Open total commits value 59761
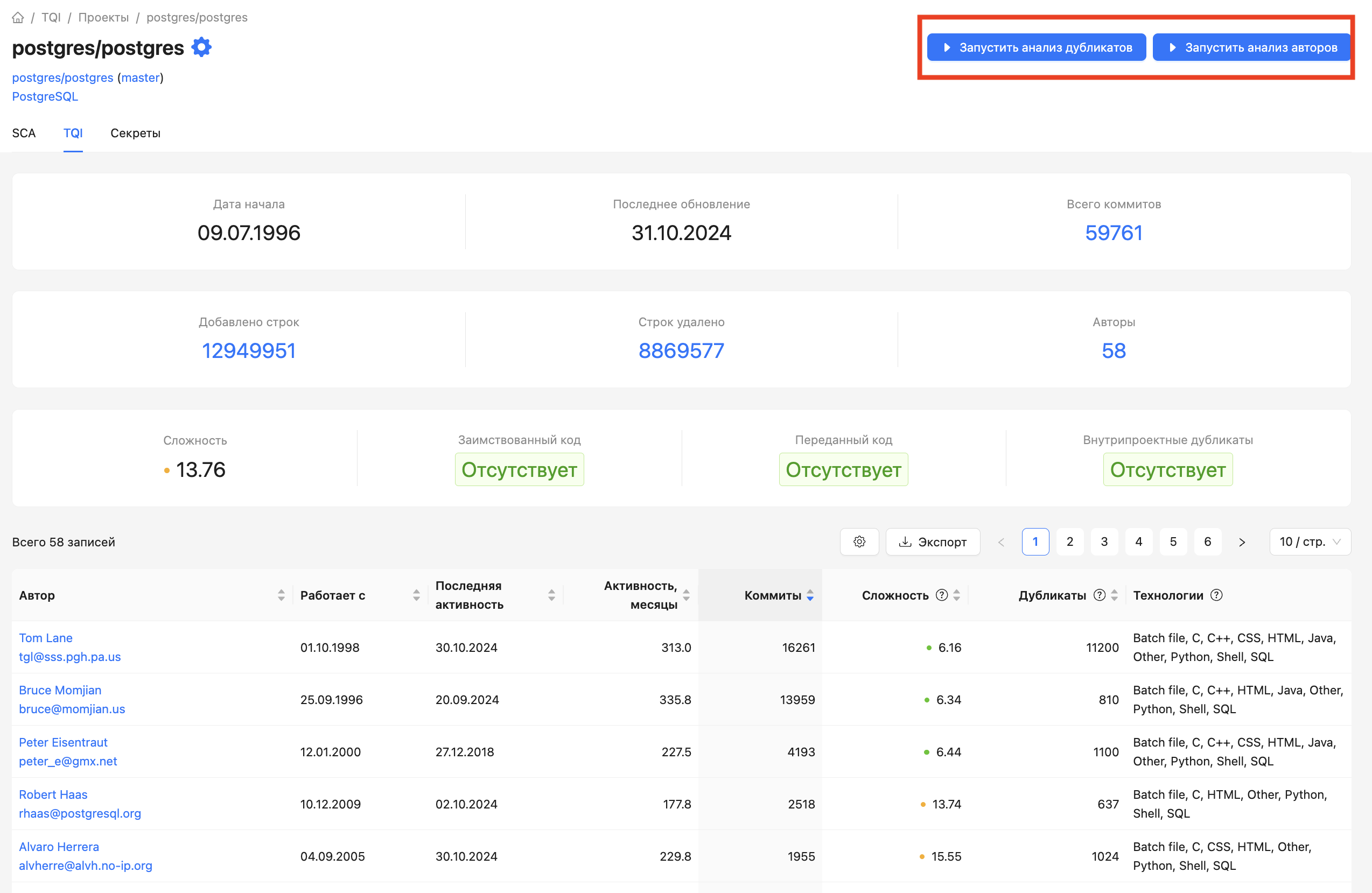This screenshot has height=893, width=1372. coord(1114,233)
